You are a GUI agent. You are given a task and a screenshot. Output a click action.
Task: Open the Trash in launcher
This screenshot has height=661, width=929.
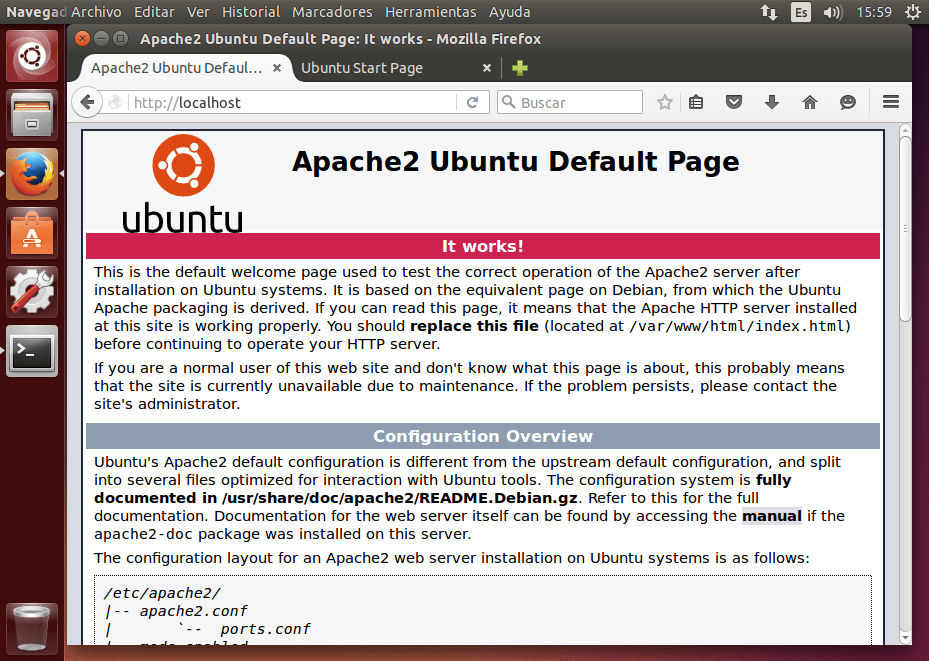pos(32,628)
